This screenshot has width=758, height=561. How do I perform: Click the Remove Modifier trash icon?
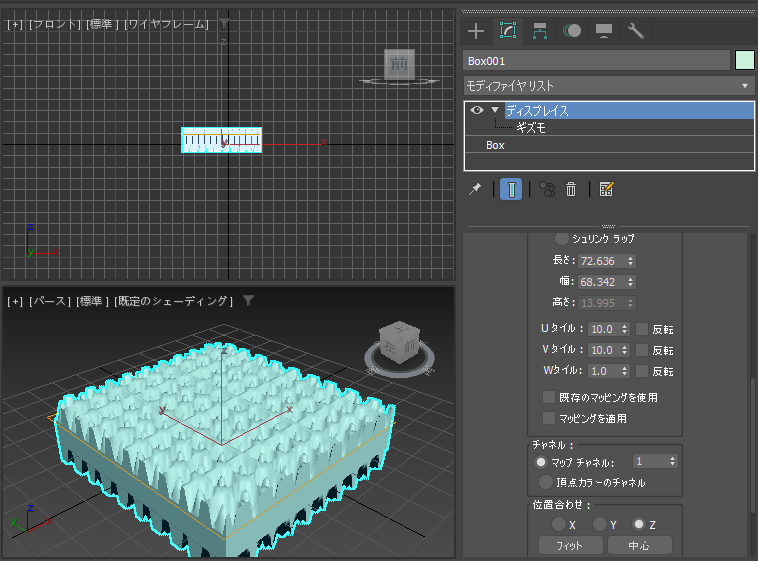pyautogui.click(x=571, y=189)
